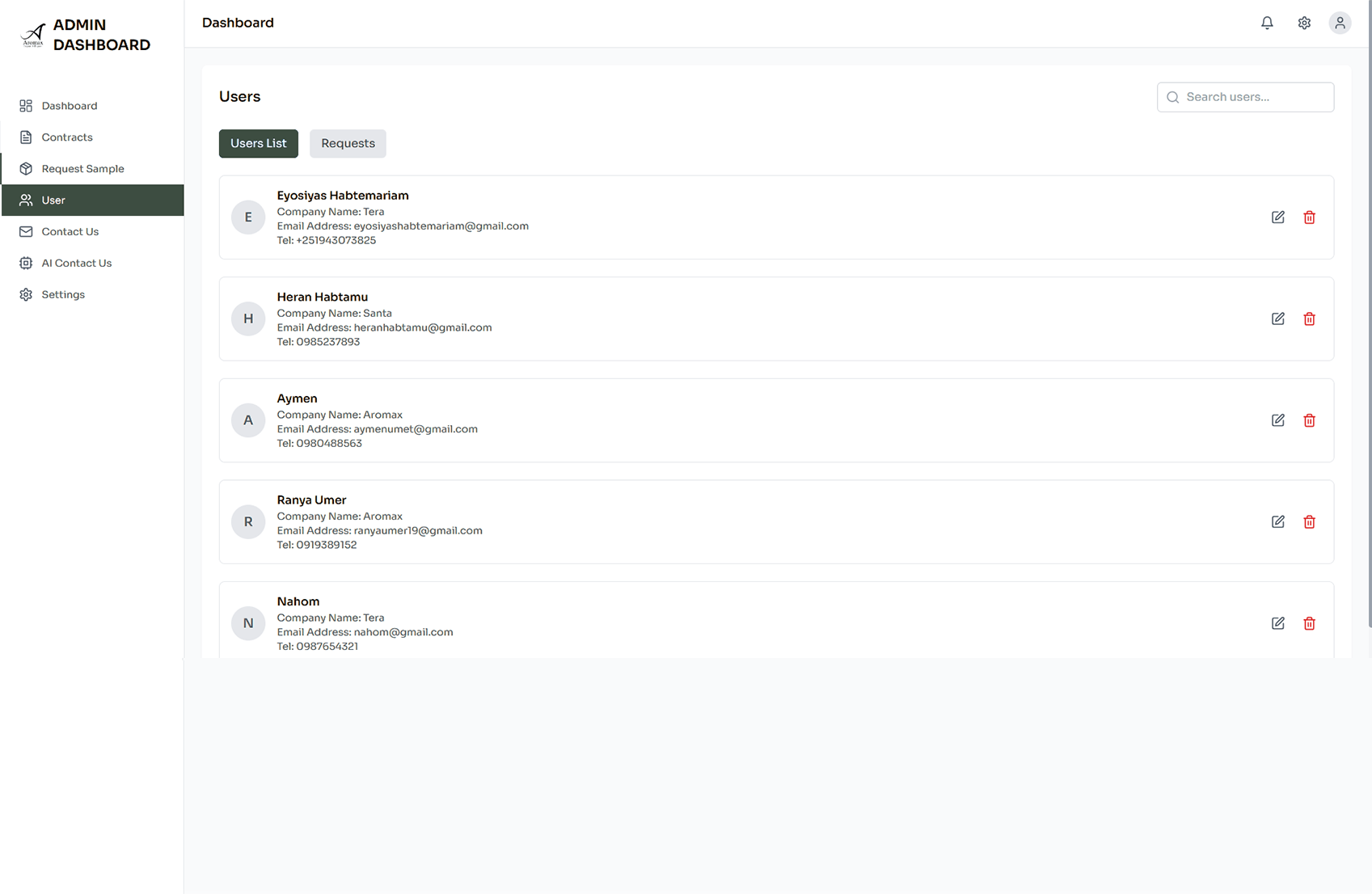Edit Eyosiyas Habtemariam's user record
The height and width of the screenshot is (894, 1372).
(1277, 217)
